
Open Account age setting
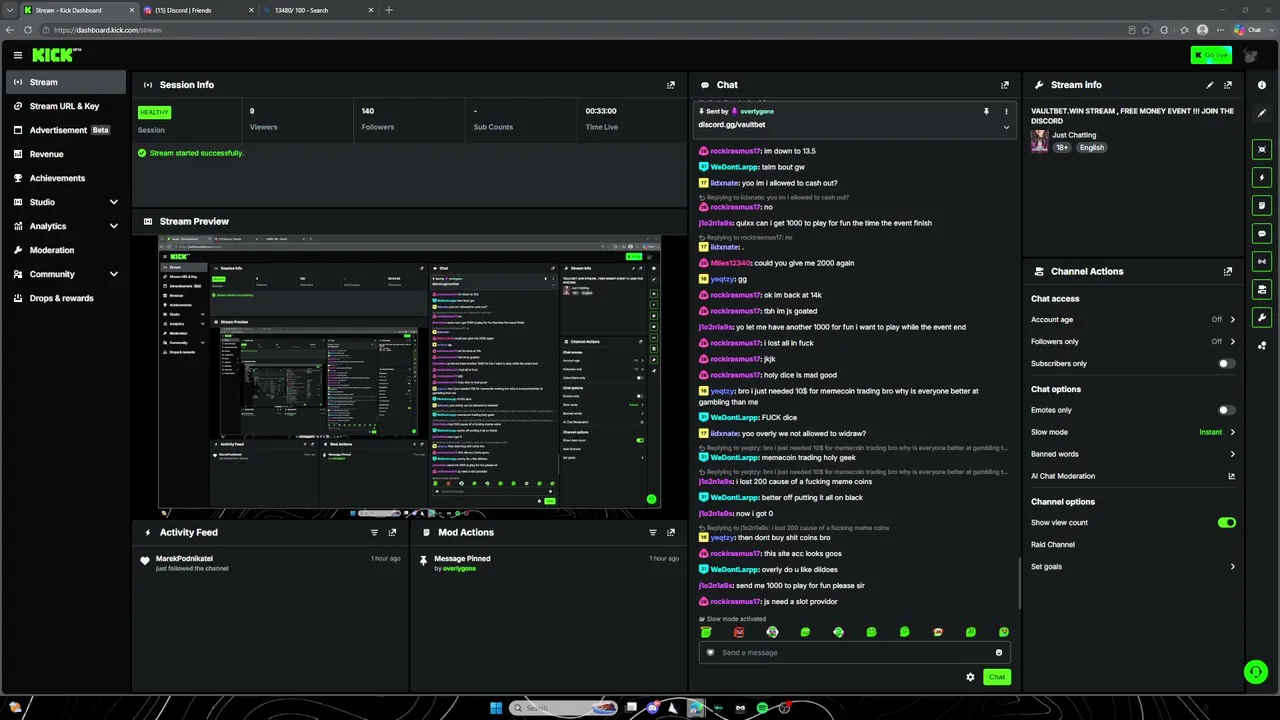click(1133, 320)
